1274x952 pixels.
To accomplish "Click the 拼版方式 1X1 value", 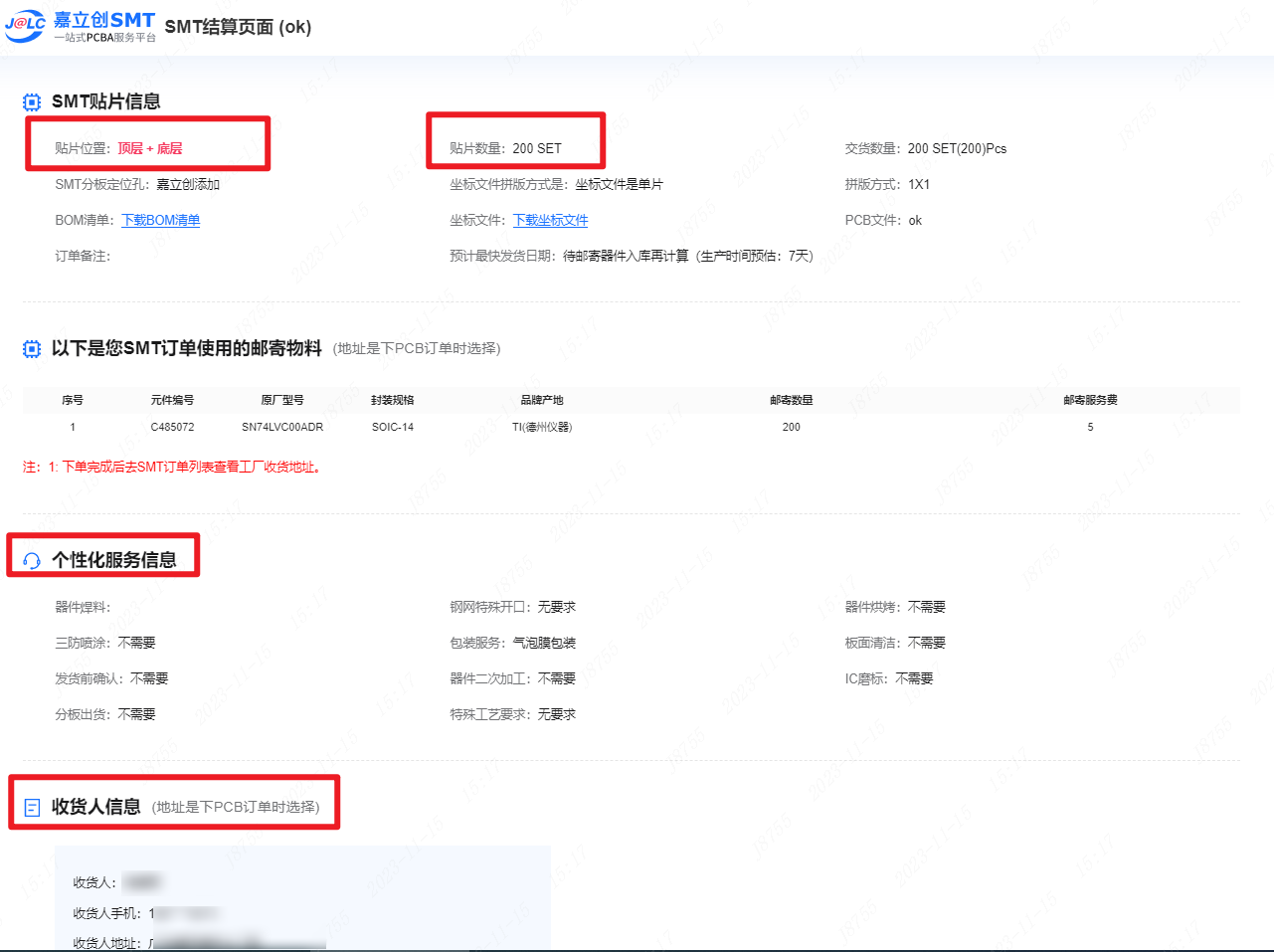I will point(918,185).
